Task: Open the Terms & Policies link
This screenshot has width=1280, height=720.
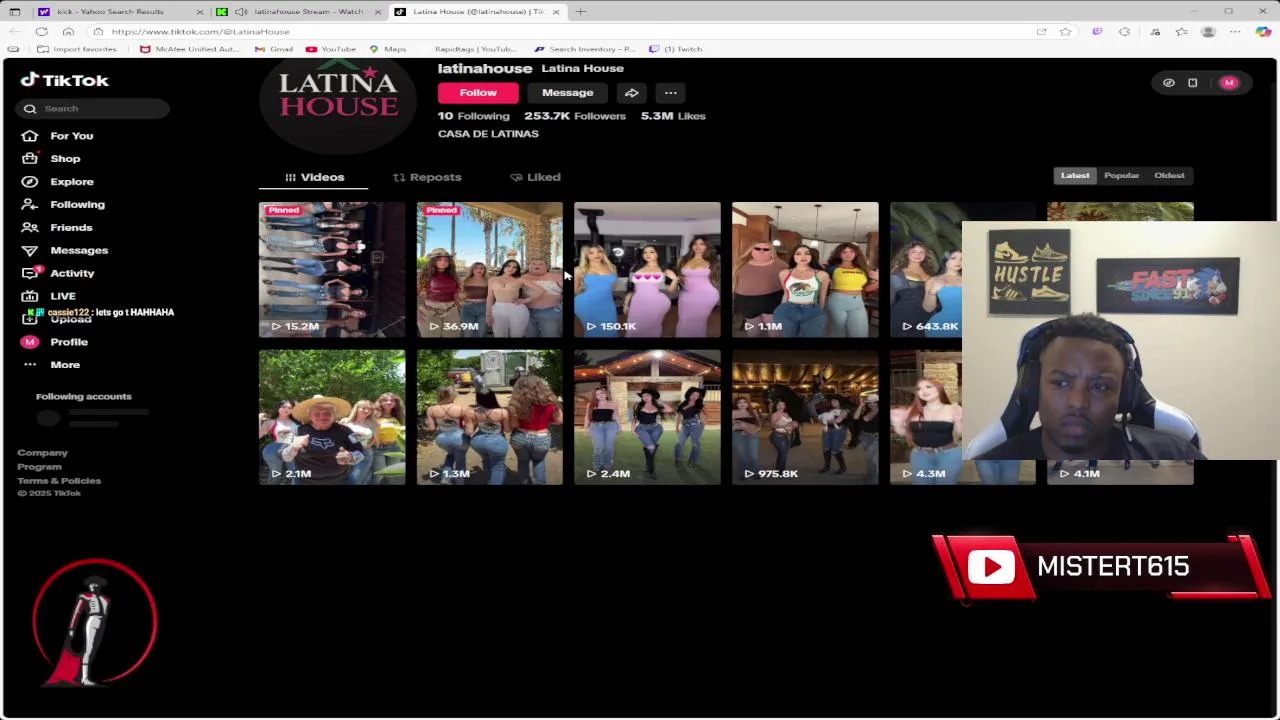Action: coord(59,481)
